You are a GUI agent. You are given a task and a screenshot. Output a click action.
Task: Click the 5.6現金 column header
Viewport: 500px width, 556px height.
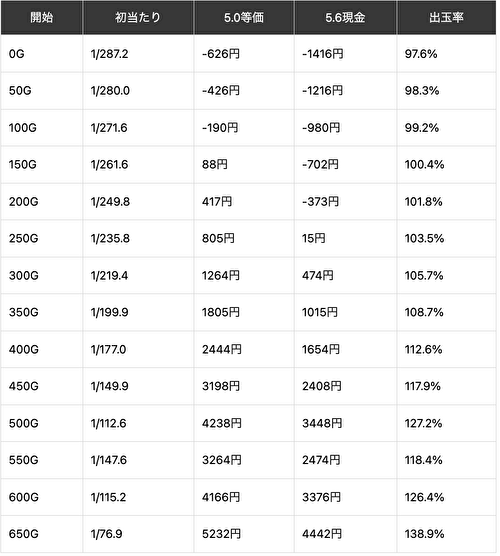[345, 17]
